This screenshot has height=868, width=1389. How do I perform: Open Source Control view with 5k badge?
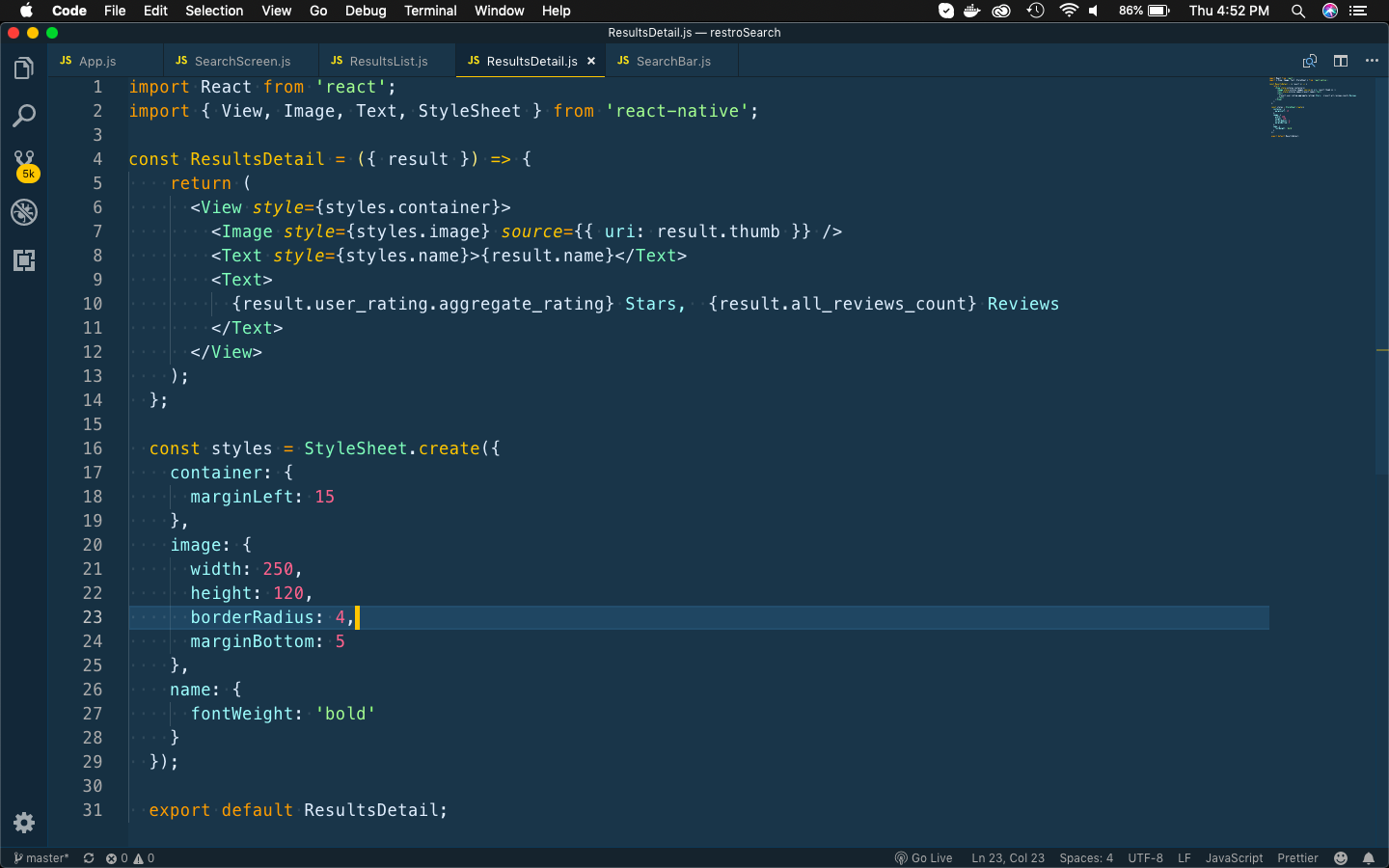[24, 165]
